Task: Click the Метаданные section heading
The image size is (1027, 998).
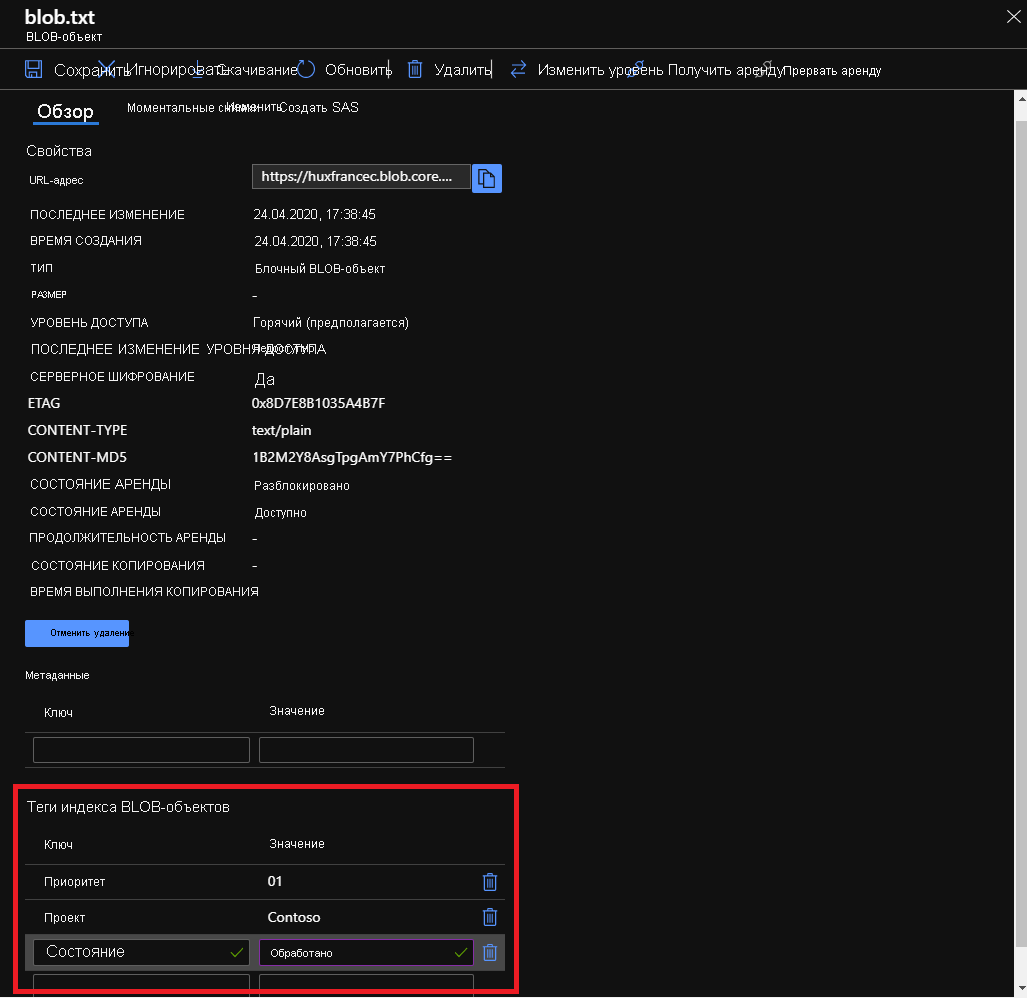Action: pos(57,675)
